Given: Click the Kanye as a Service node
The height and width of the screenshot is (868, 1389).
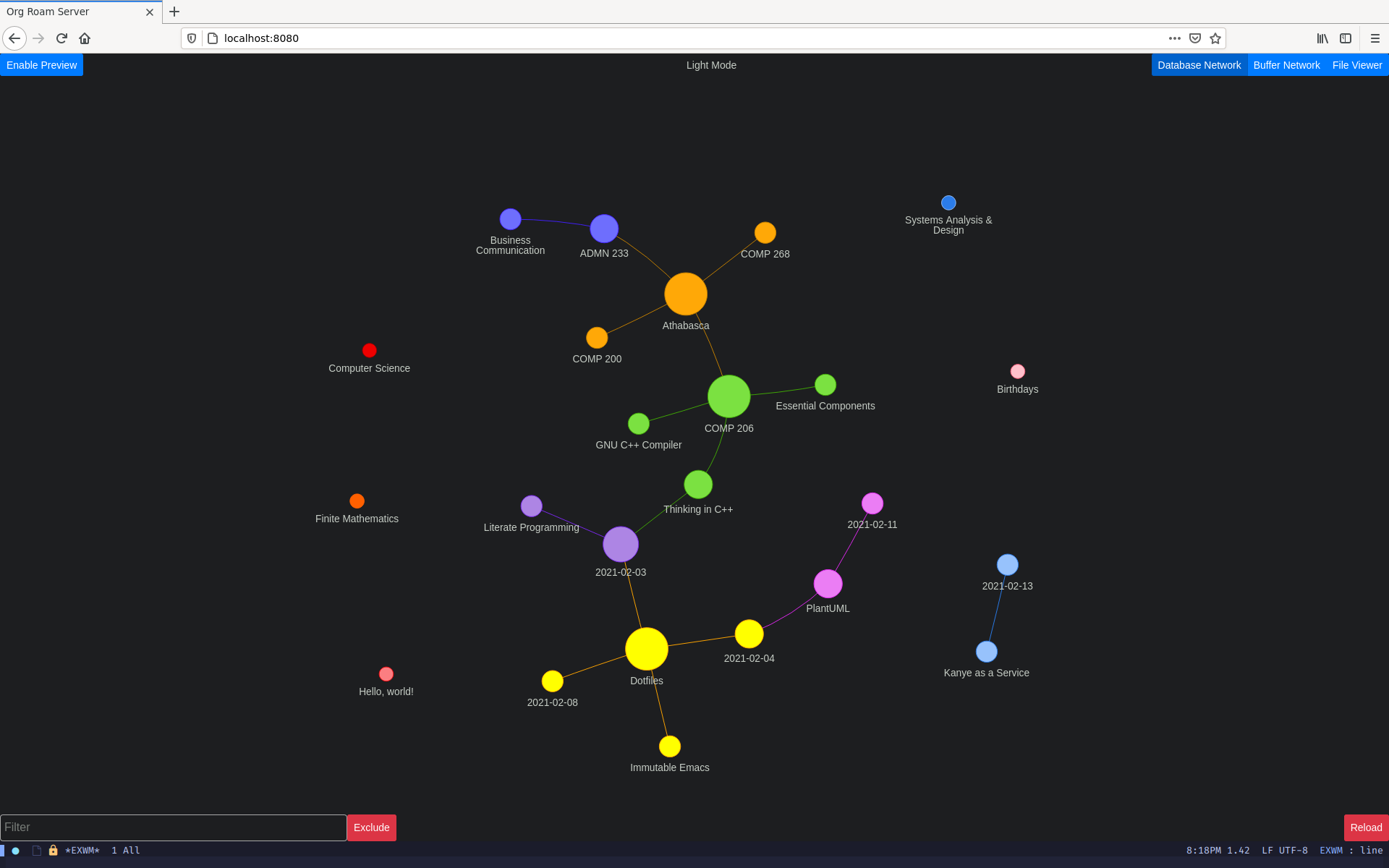Looking at the screenshot, I should pyautogui.click(x=984, y=651).
